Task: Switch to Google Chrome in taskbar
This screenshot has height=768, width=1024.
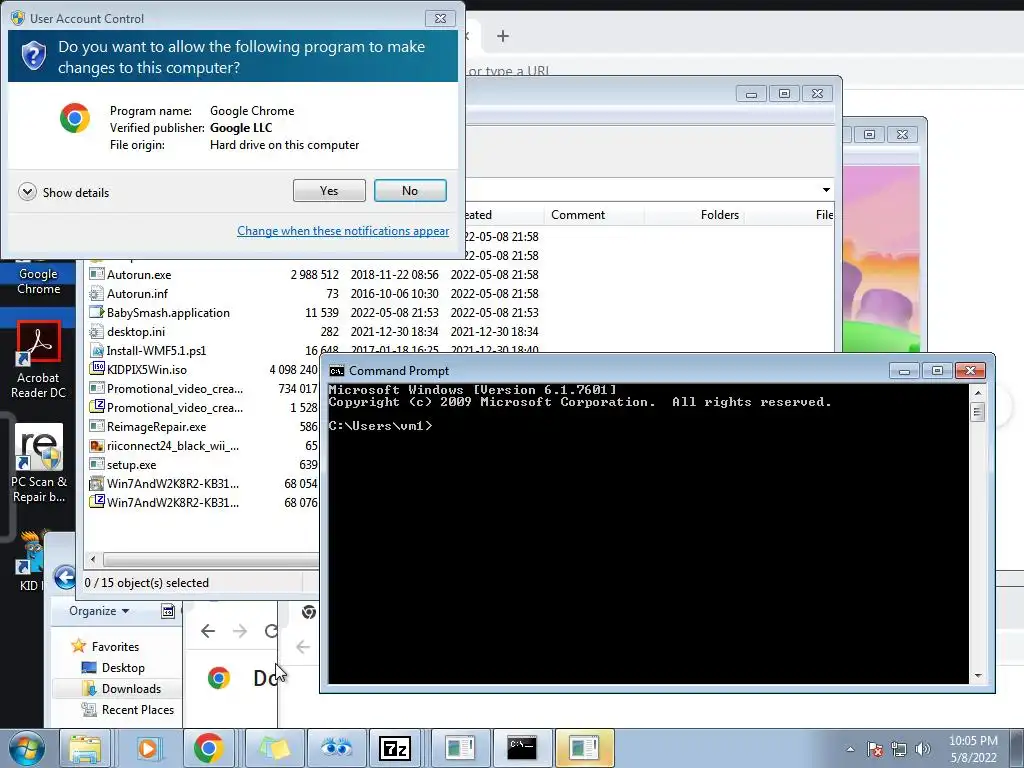Action: coord(208,748)
